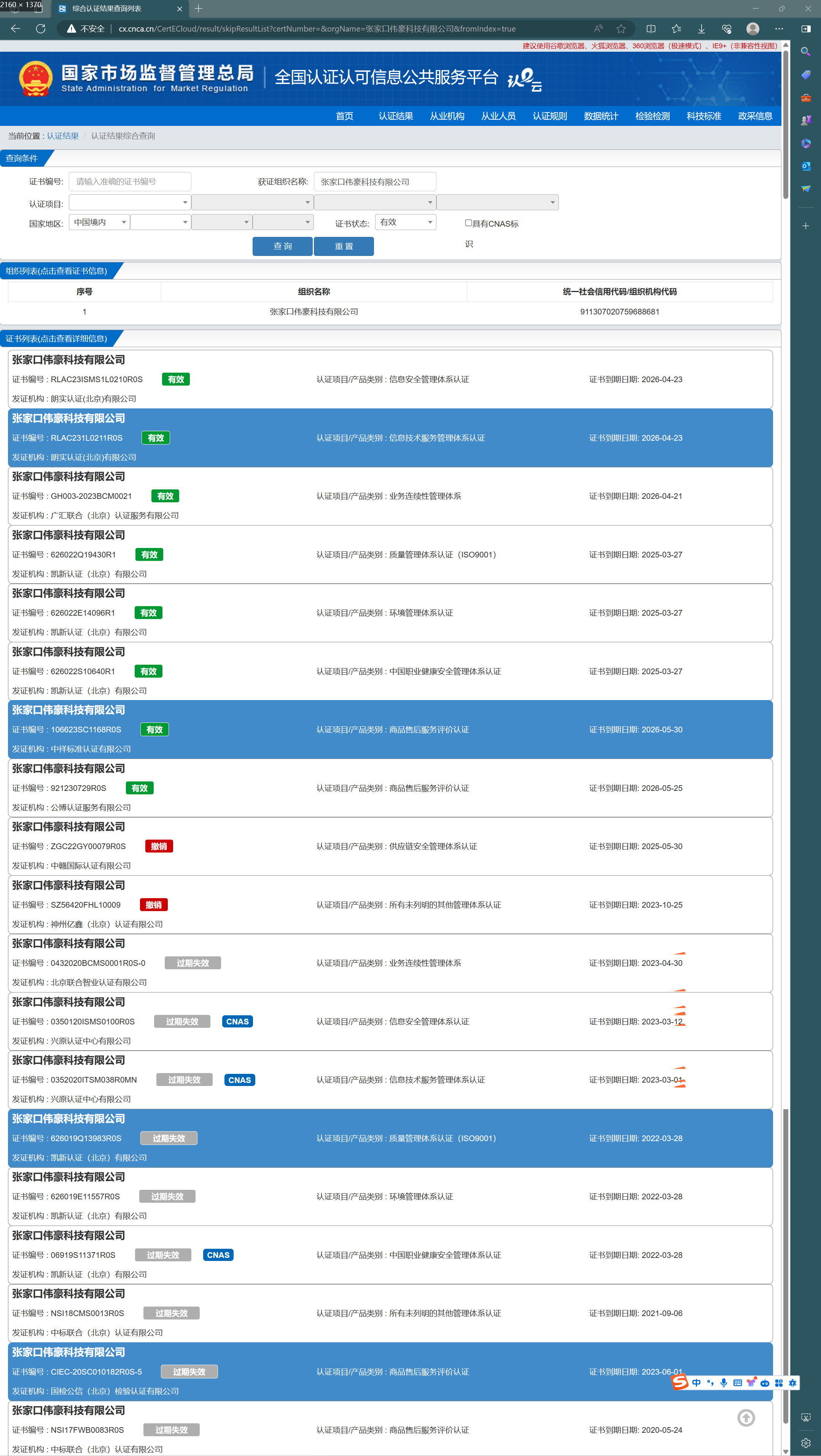Open the profile avatar icon
The height and width of the screenshot is (1456, 821).
(753, 29)
